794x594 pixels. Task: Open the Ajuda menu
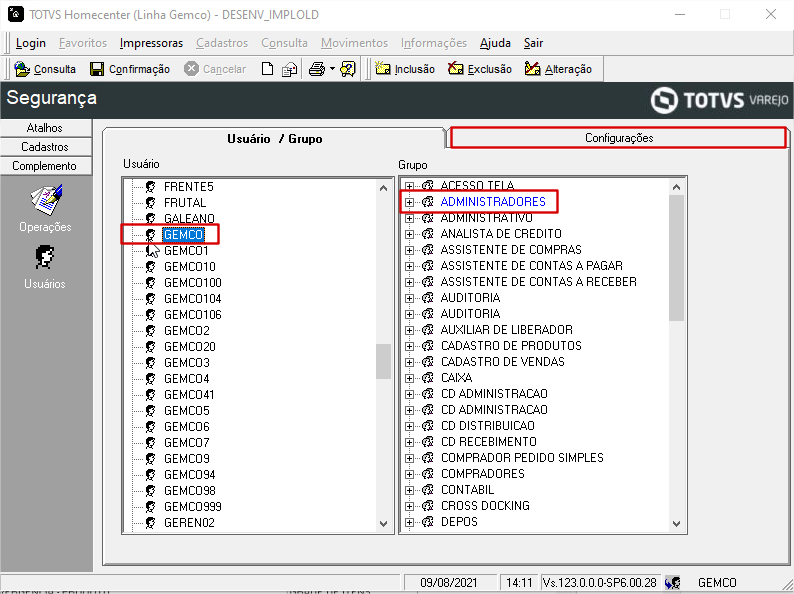(x=495, y=43)
